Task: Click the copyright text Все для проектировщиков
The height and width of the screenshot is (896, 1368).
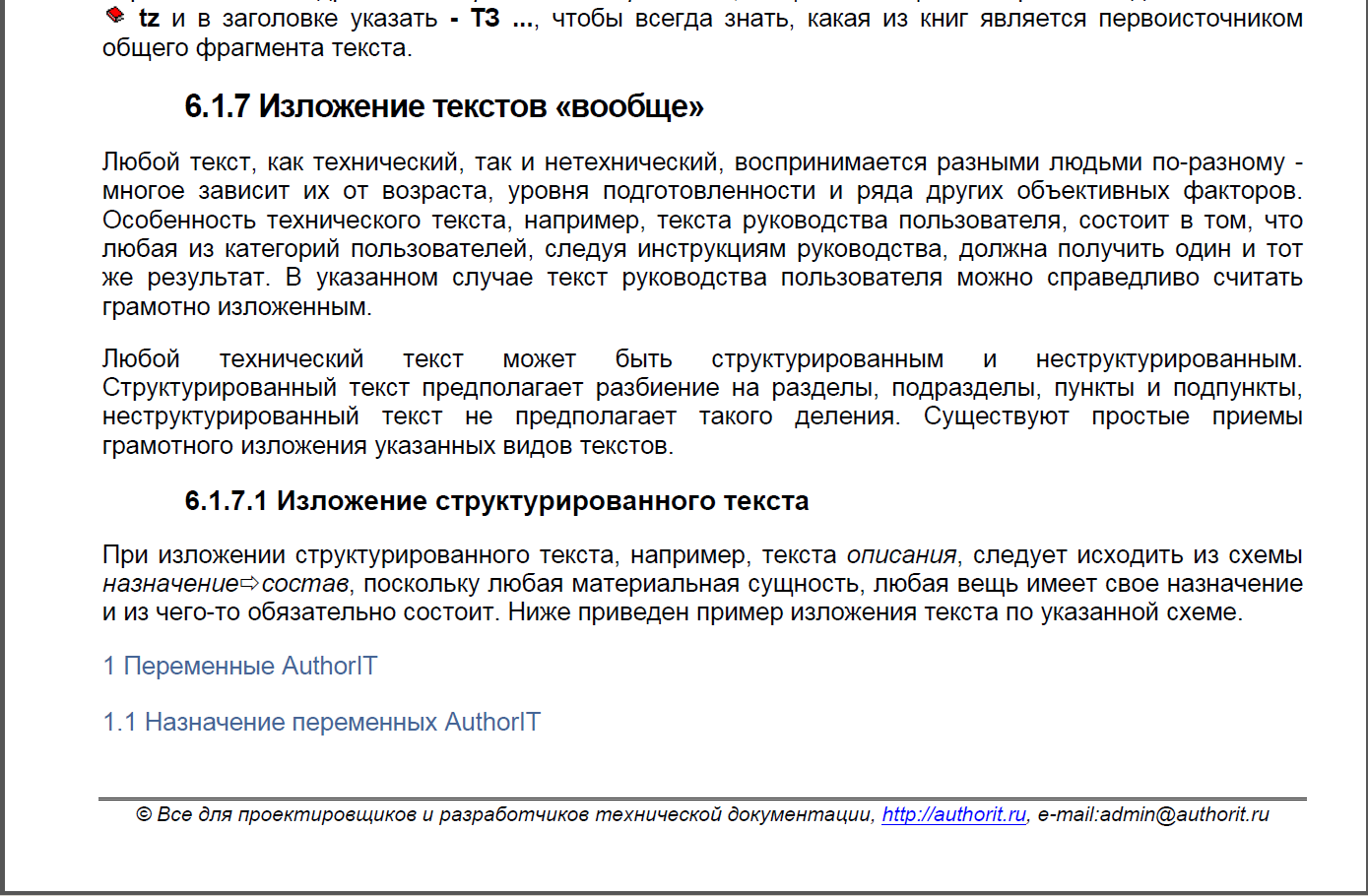Action: (x=281, y=814)
